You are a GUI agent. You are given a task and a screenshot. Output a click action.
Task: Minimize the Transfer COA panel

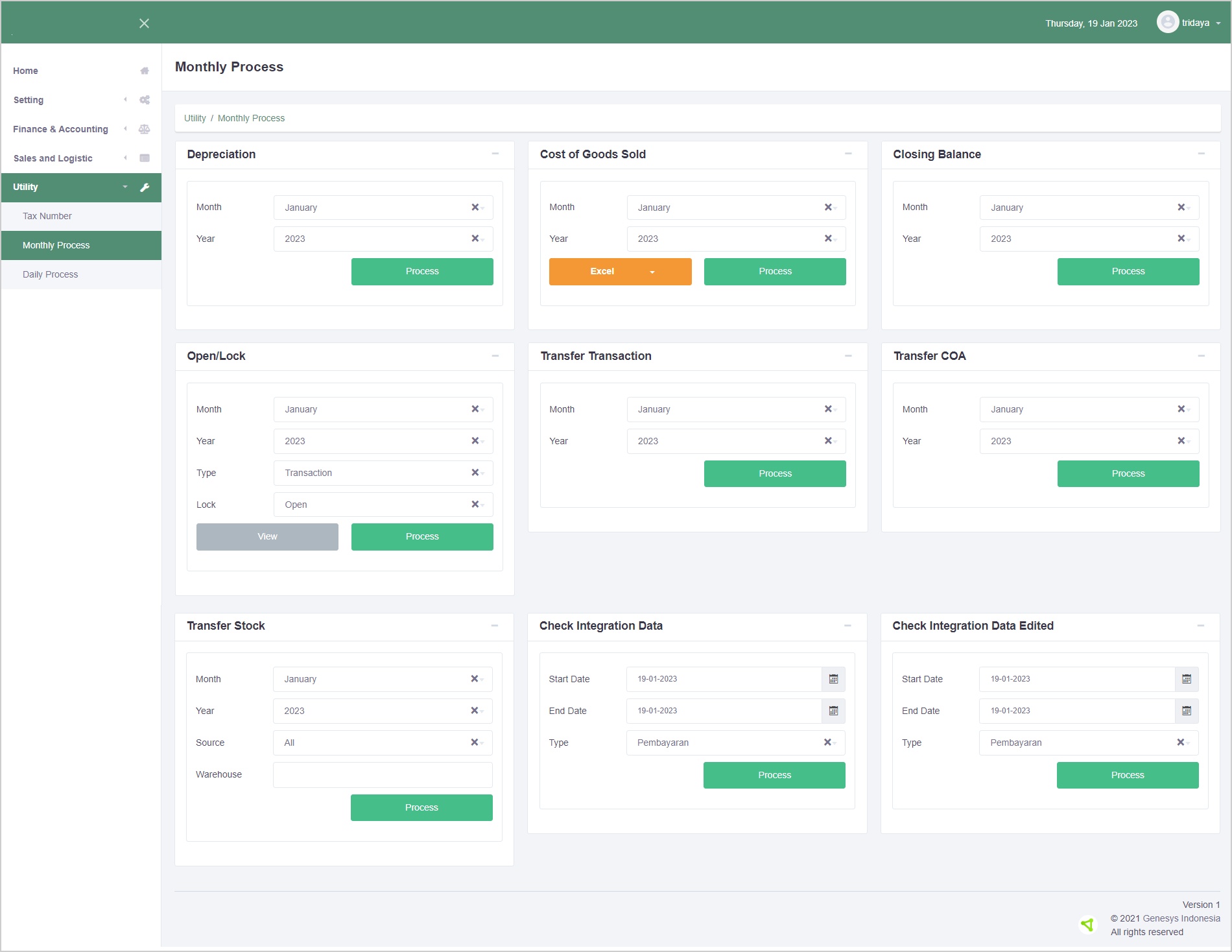coord(1201,356)
